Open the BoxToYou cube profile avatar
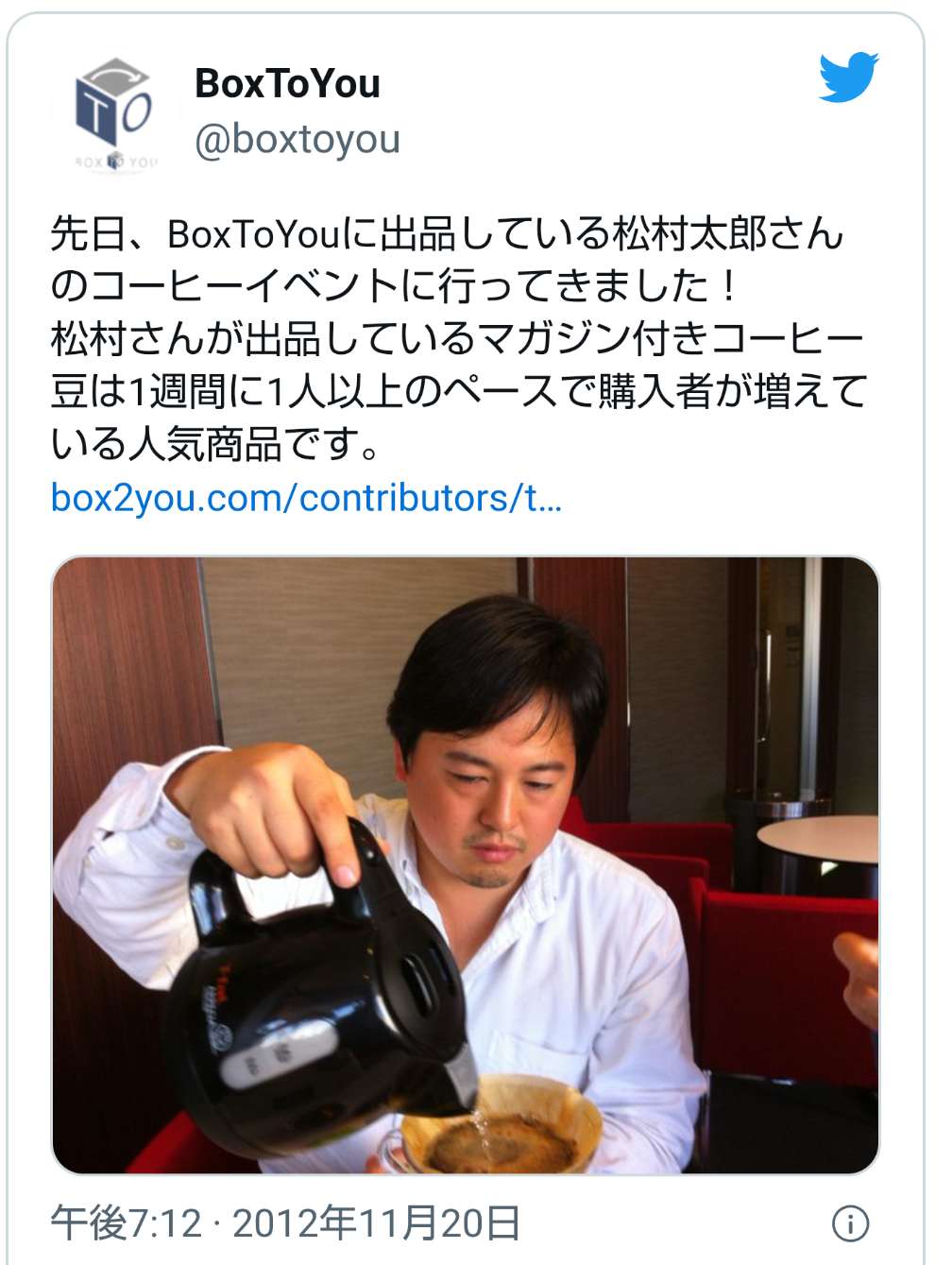The width and height of the screenshot is (952, 1265). coord(116,113)
